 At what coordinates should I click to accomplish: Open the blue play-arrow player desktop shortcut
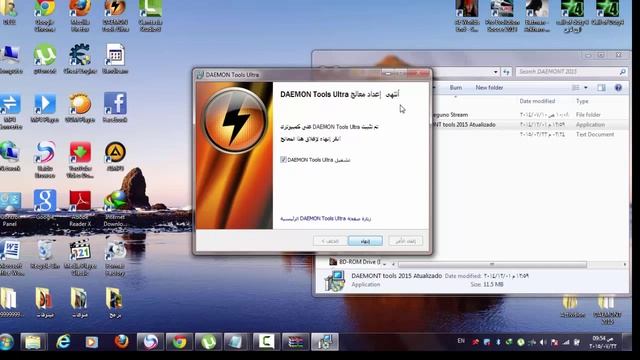tap(45, 107)
